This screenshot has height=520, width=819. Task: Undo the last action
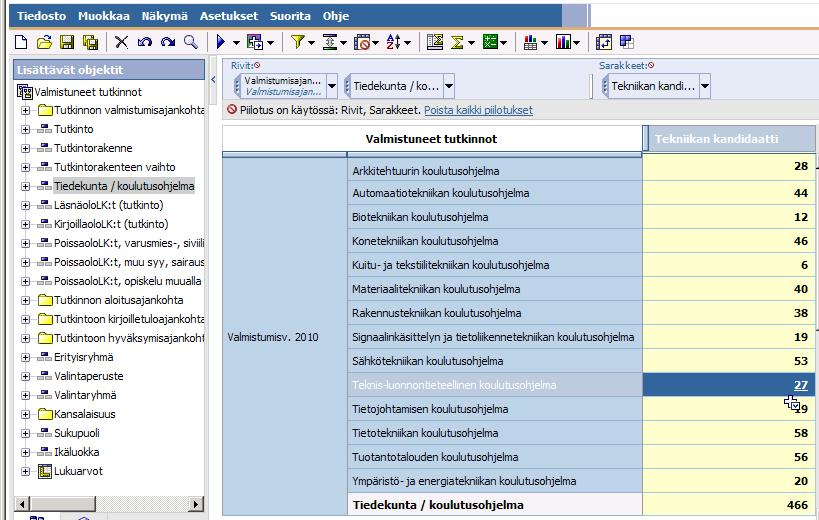point(145,42)
